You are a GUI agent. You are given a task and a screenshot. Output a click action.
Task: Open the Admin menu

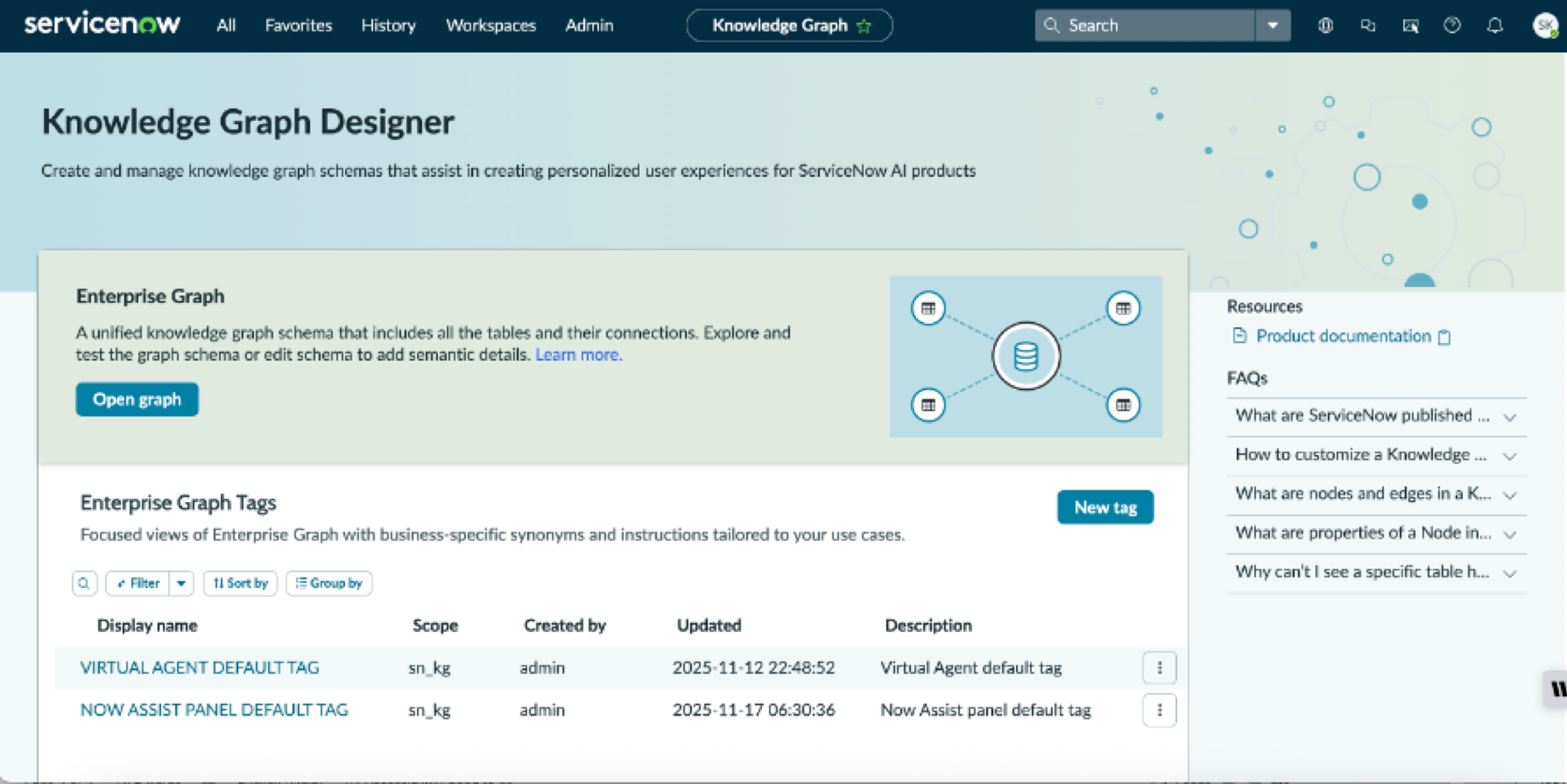coord(589,26)
